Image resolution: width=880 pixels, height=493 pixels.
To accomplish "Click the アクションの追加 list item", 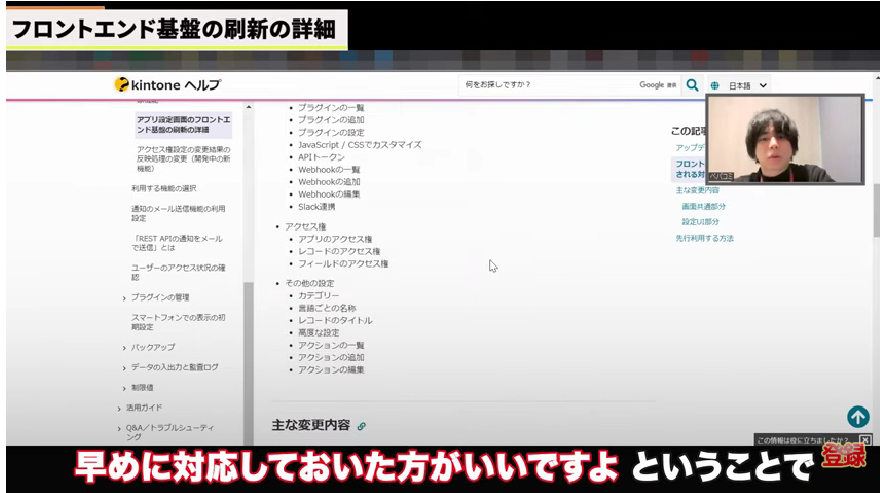I will point(331,358).
